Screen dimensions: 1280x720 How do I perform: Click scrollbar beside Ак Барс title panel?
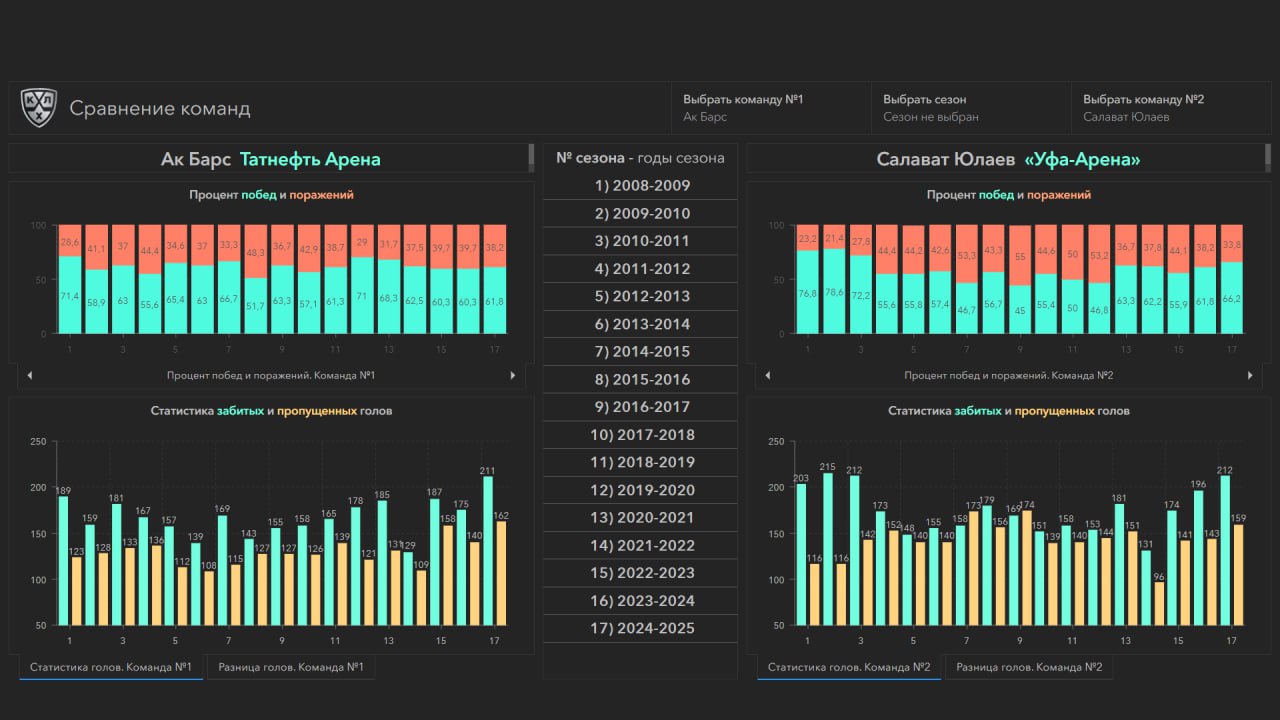pyautogui.click(x=530, y=158)
